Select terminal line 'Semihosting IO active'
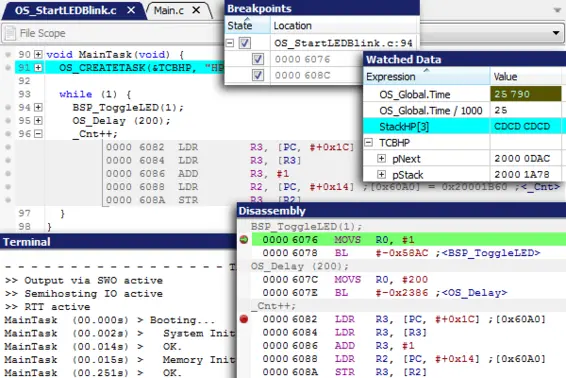The height and width of the screenshot is (378, 566). point(84,294)
